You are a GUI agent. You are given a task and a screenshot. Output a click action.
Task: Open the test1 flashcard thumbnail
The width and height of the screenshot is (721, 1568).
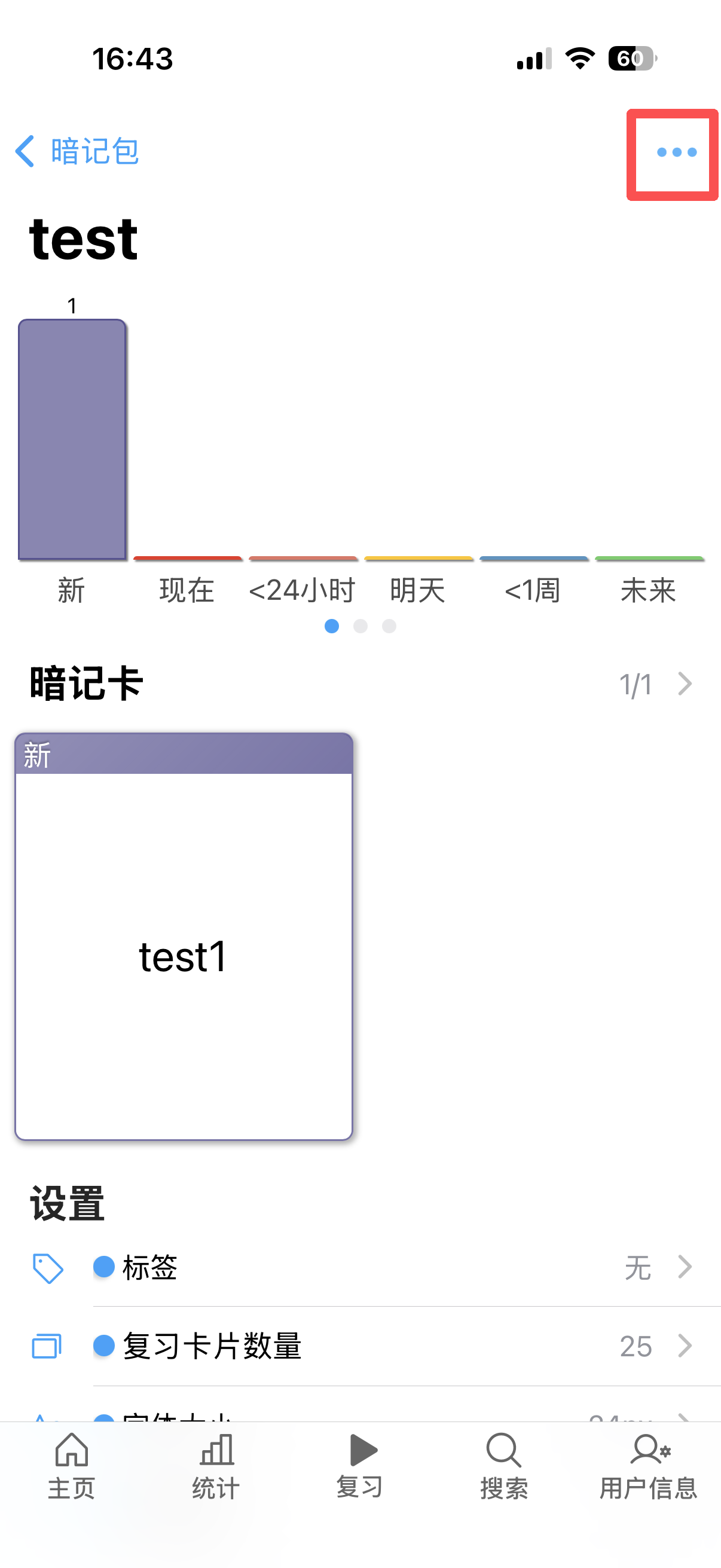(184, 936)
